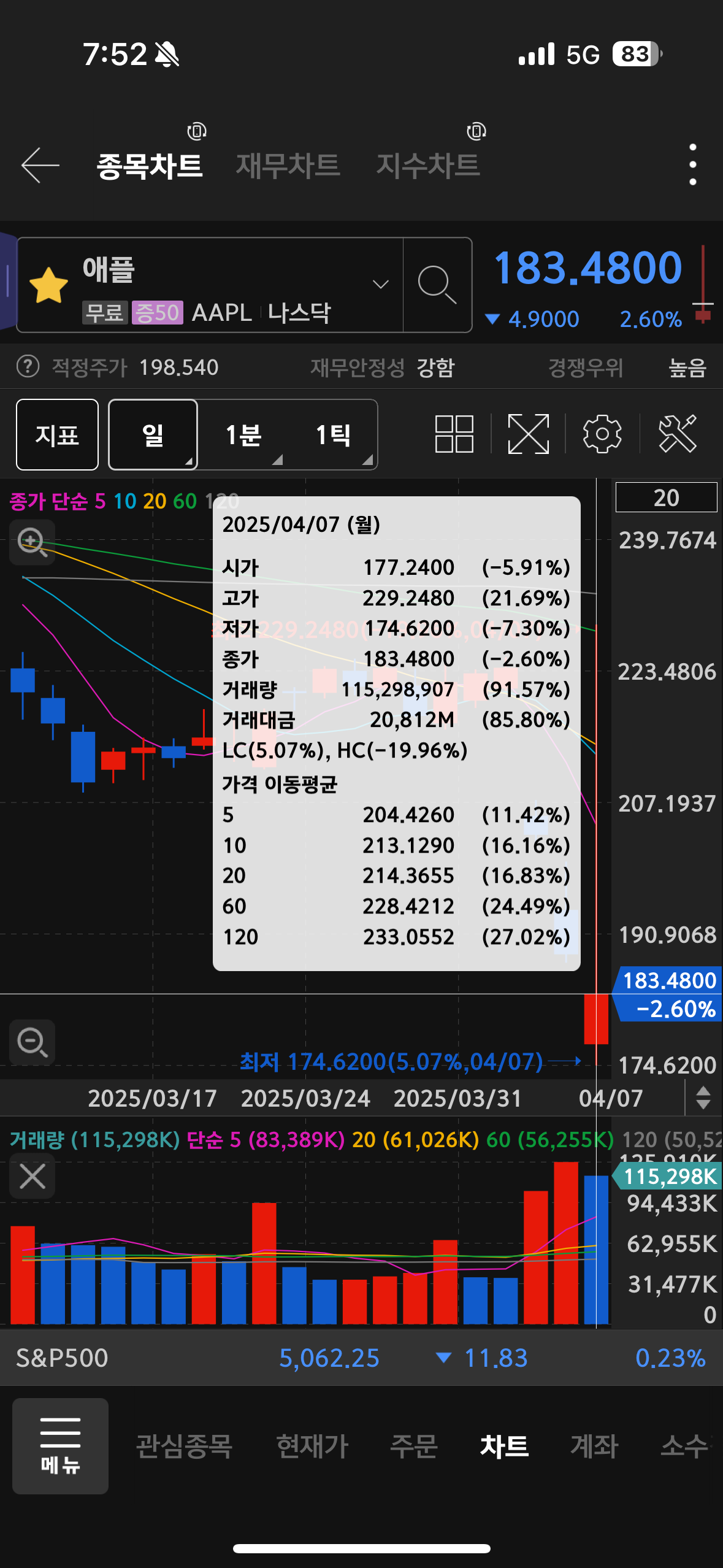723x1568 pixels.
Task: Expand the 애플 stock selector dropdown
Action: point(381,284)
